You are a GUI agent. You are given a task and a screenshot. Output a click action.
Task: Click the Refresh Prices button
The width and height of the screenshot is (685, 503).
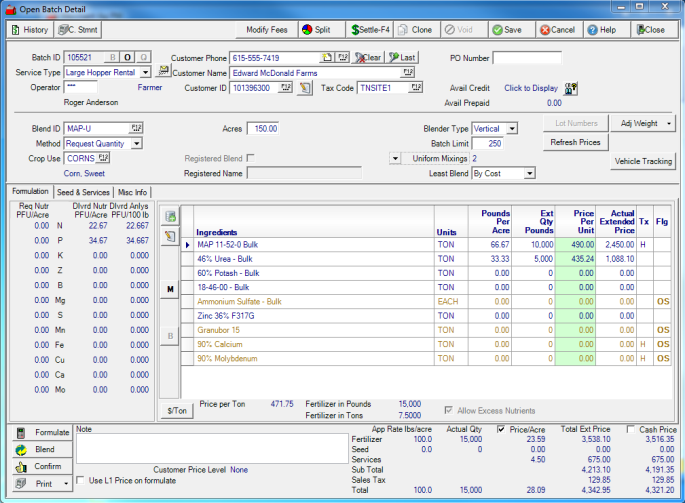click(x=575, y=143)
